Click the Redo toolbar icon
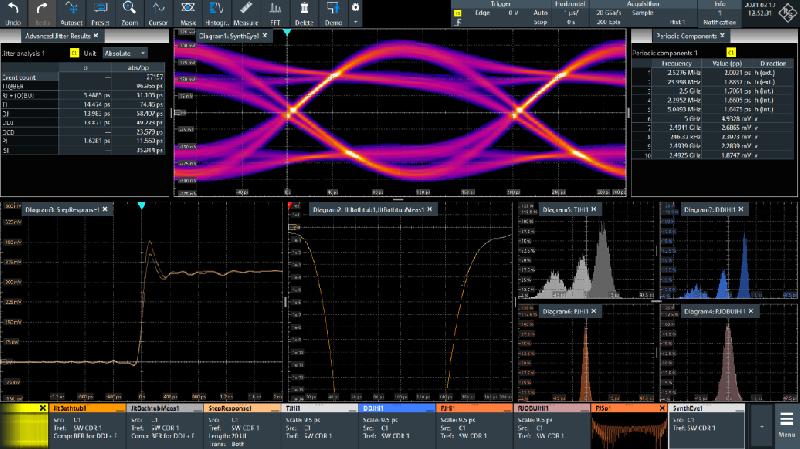This screenshot has height=449, width=800. (x=42, y=13)
